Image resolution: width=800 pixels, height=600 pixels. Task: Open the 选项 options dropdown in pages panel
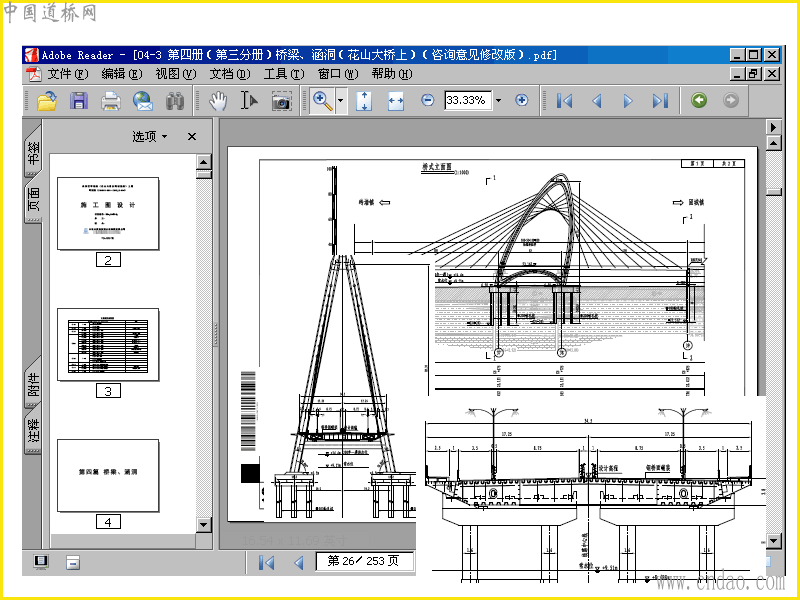pos(150,136)
